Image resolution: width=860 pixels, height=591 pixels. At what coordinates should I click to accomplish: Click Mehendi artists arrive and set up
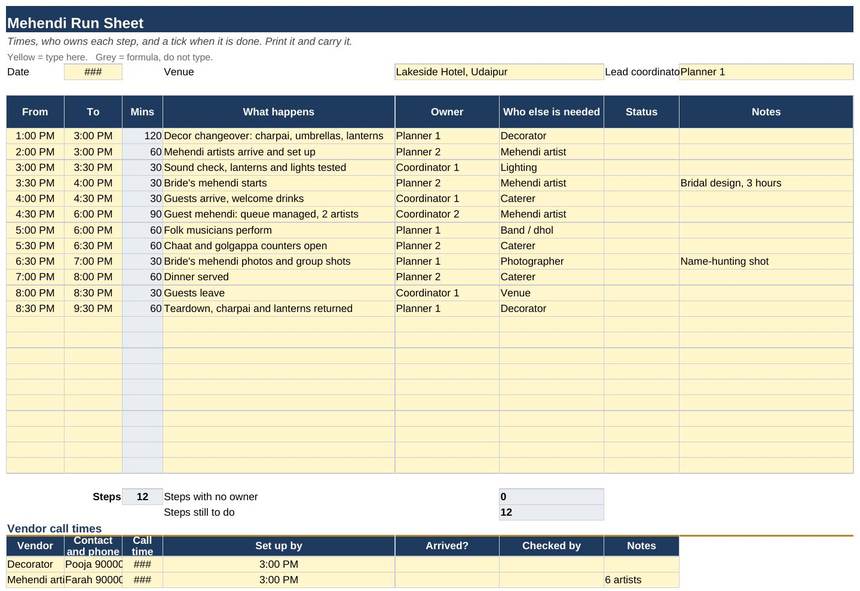pos(279,152)
